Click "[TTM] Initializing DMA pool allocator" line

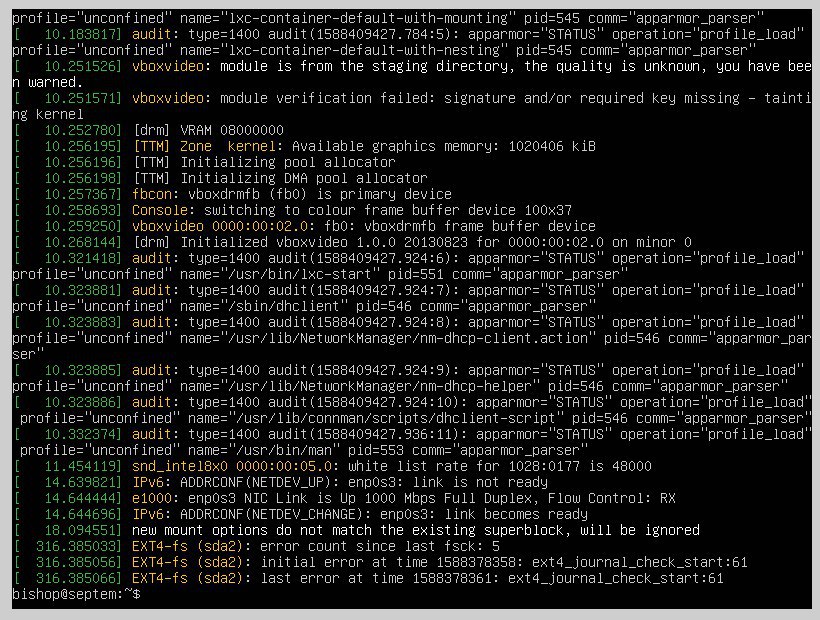tap(280, 178)
